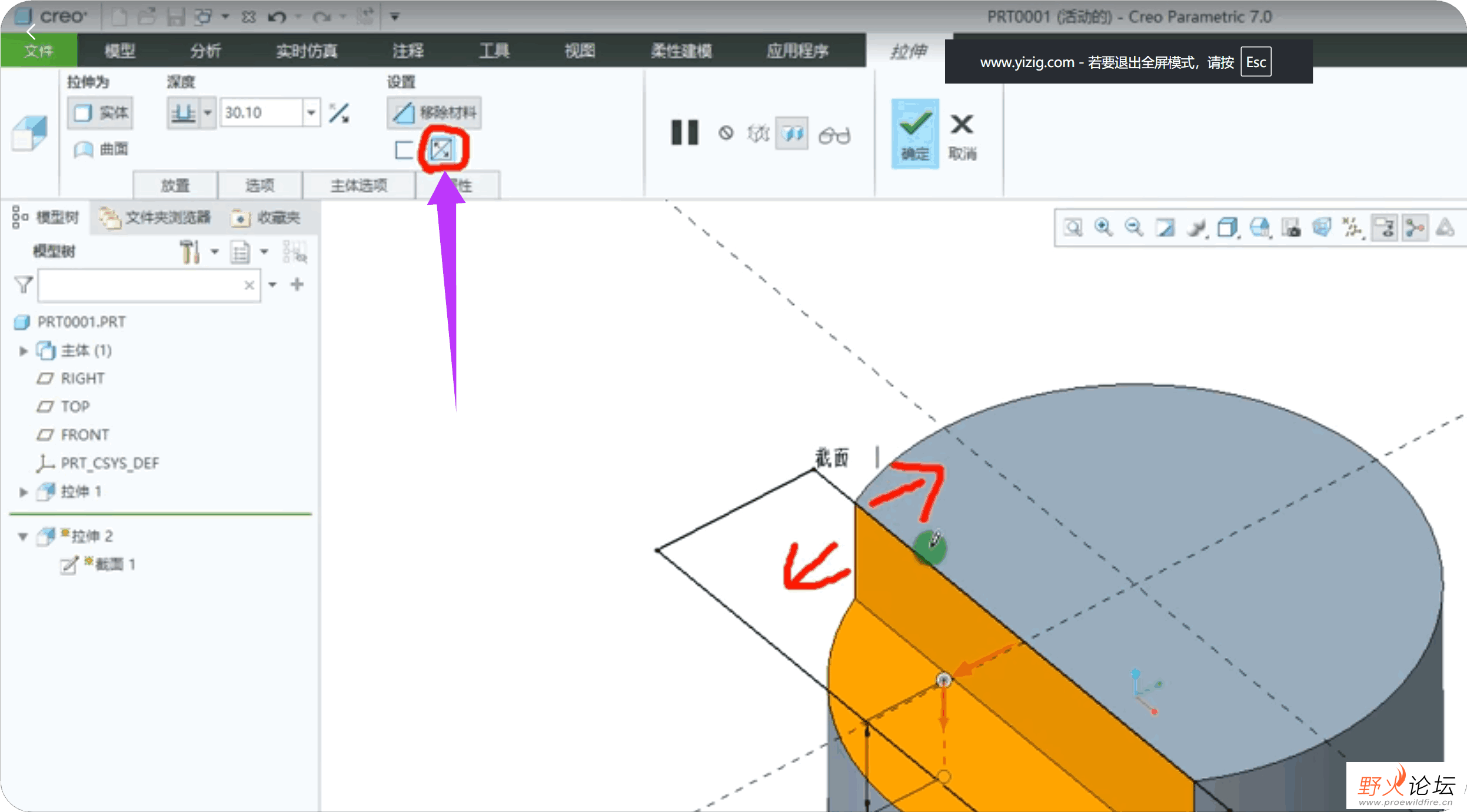Click the green drag handle on model
Viewport: 1467px width, 812px height.
(929, 548)
